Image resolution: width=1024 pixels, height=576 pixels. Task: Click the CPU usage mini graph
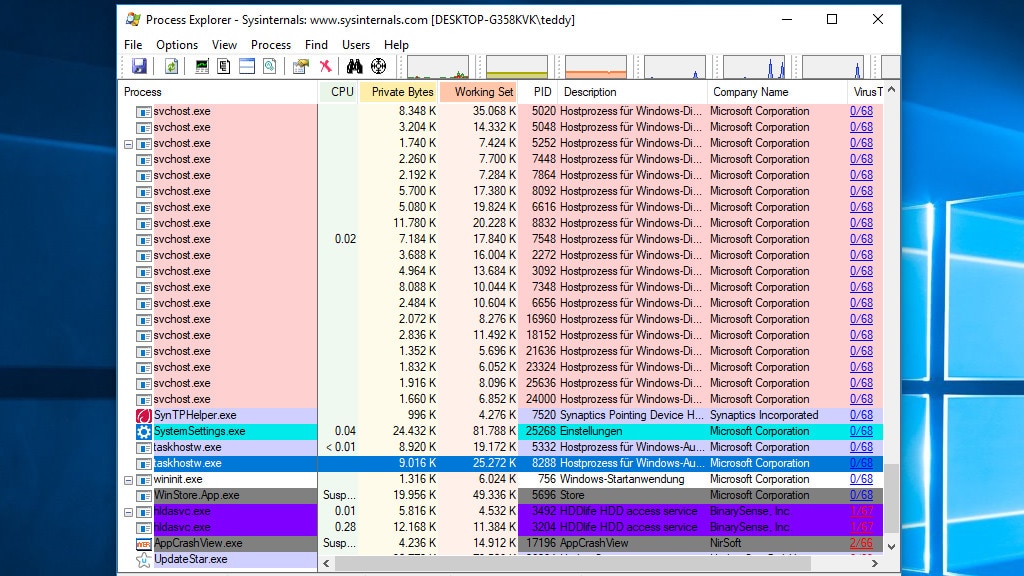[438, 67]
